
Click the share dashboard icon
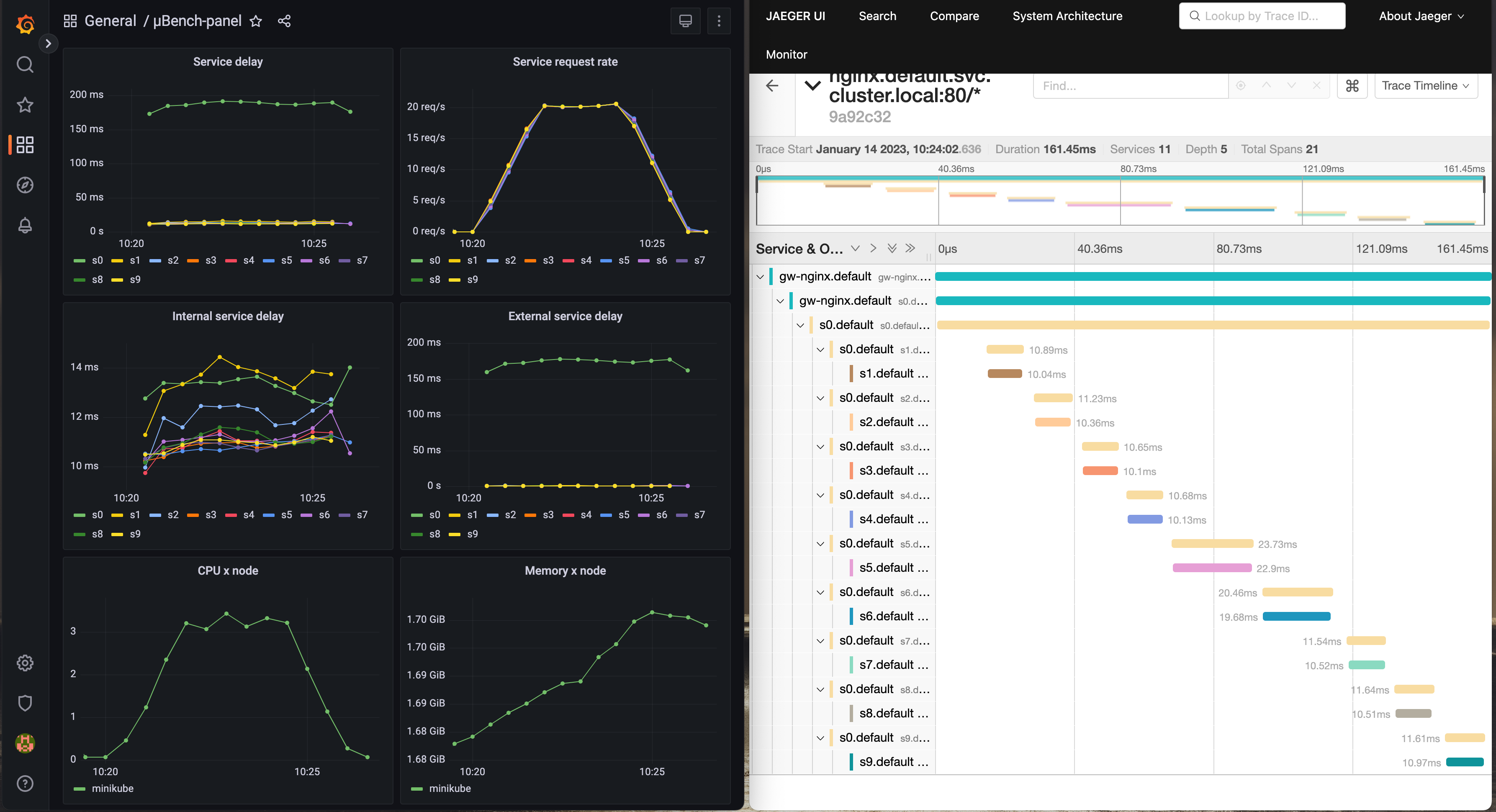(284, 21)
